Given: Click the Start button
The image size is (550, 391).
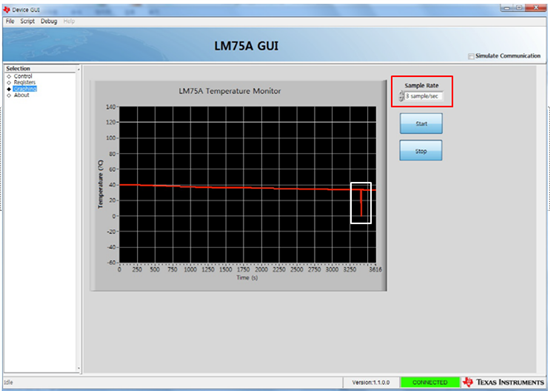Looking at the screenshot, I should [421, 123].
